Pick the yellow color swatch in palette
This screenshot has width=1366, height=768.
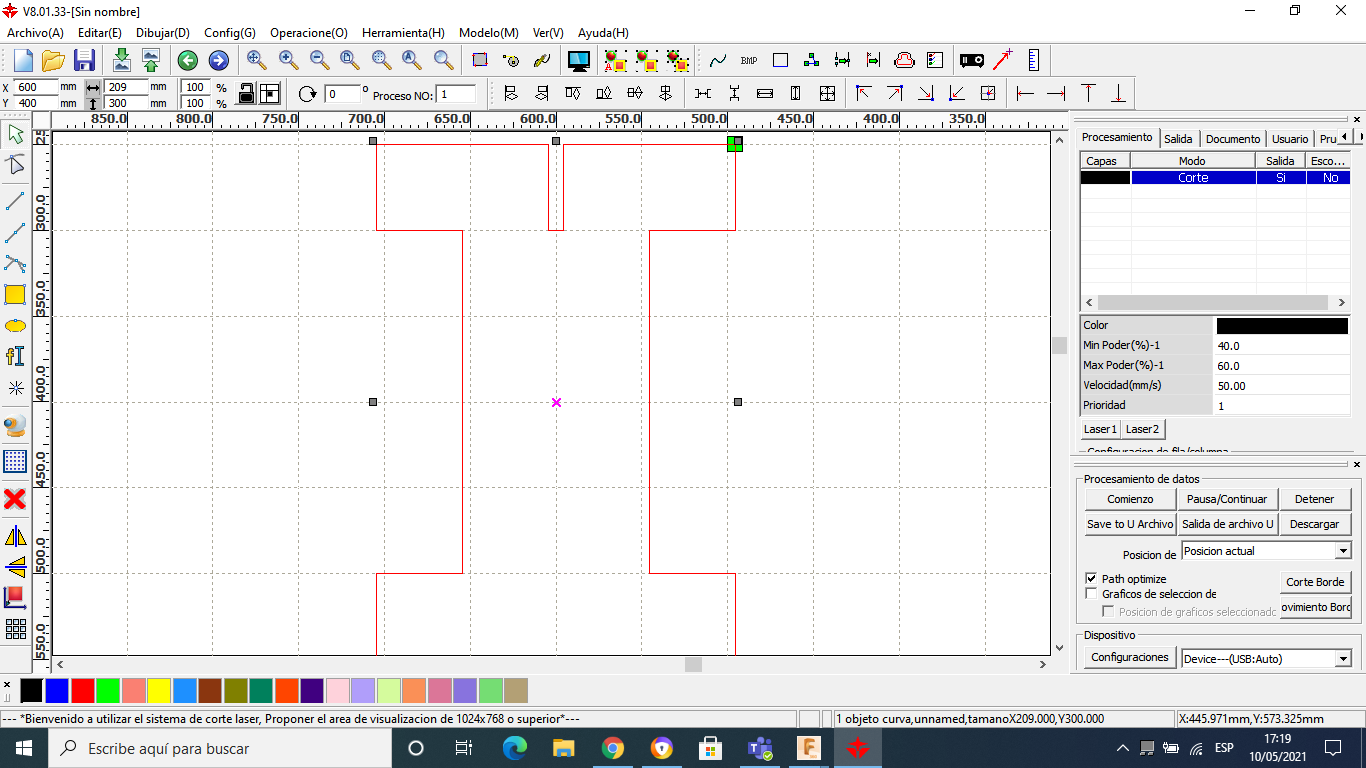tap(159, 690)
